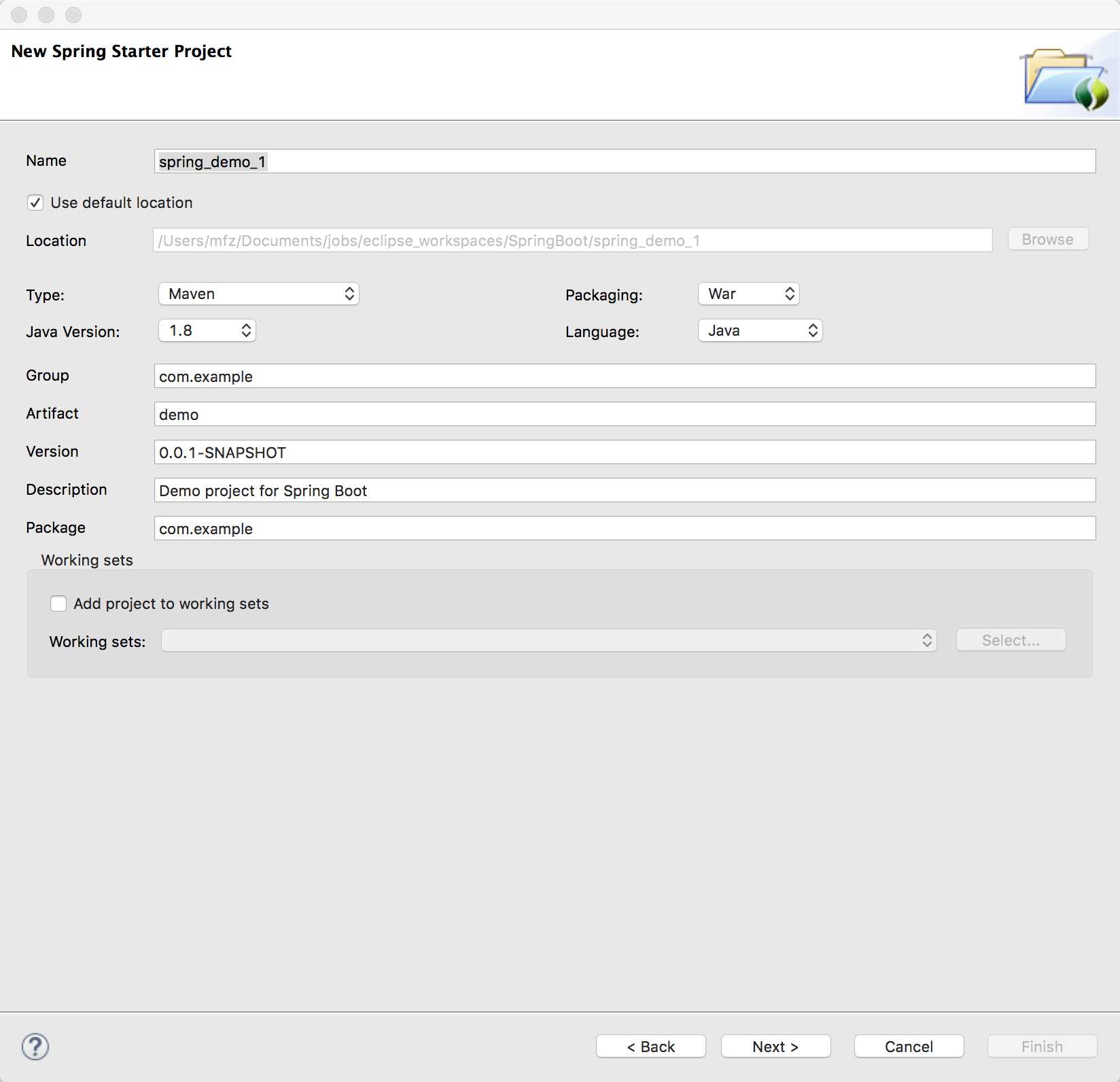Open the Packaging dropdown showing War
1120x1082 pixels.
click(748, 294)
